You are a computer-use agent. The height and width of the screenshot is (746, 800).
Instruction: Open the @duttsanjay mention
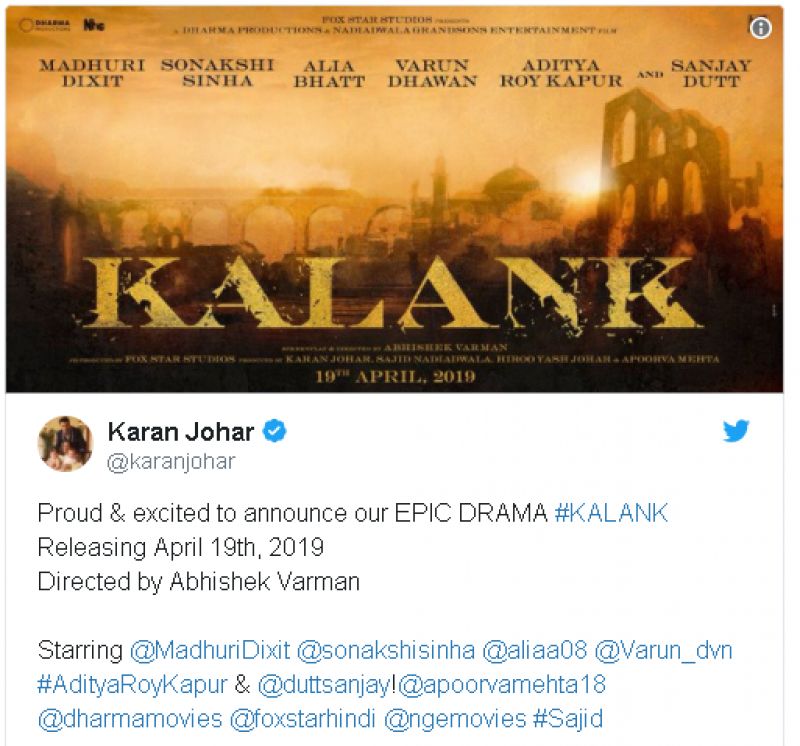(x=324, y=685)
